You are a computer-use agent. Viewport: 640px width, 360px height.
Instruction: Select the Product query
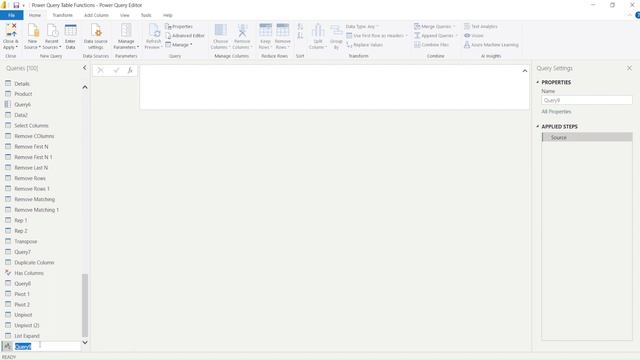(23, 94)
